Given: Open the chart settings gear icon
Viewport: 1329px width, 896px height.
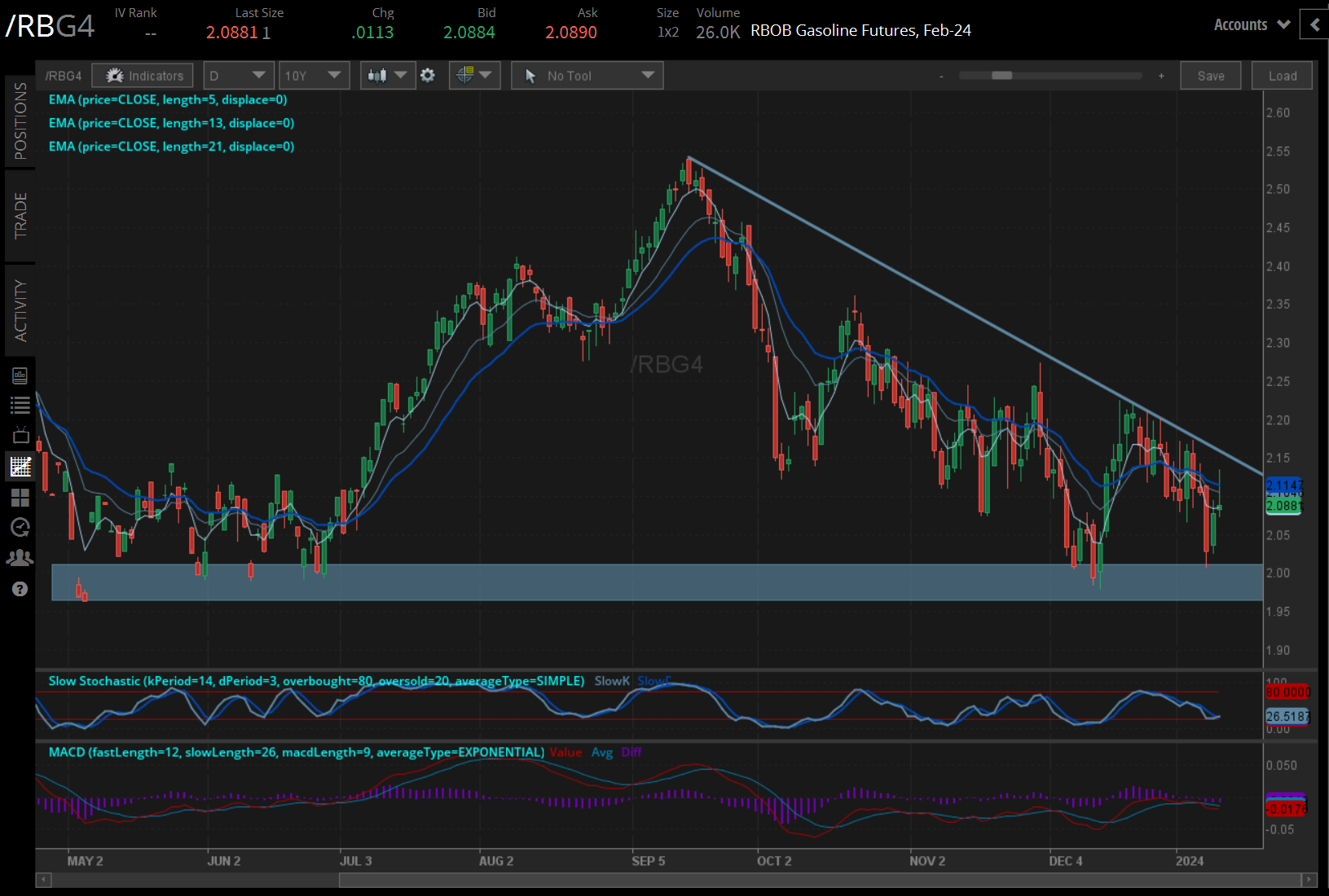Looking at the screenshot, I should [428, 76].
